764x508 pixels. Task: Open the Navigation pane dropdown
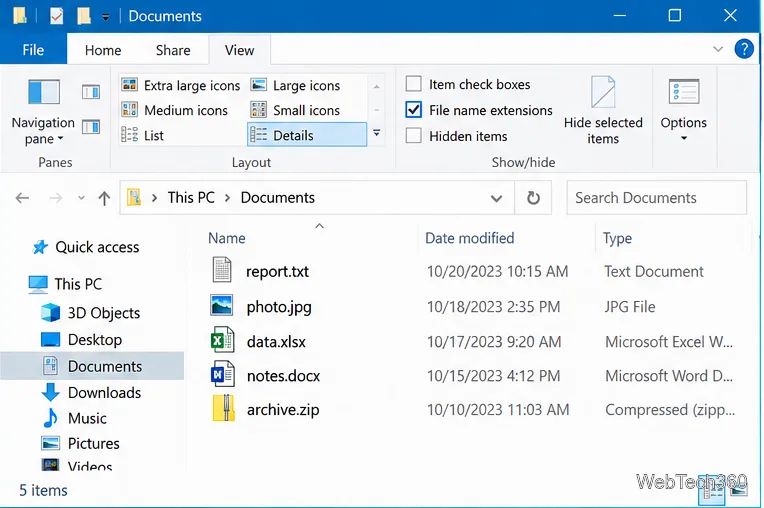tap(43, 112)
